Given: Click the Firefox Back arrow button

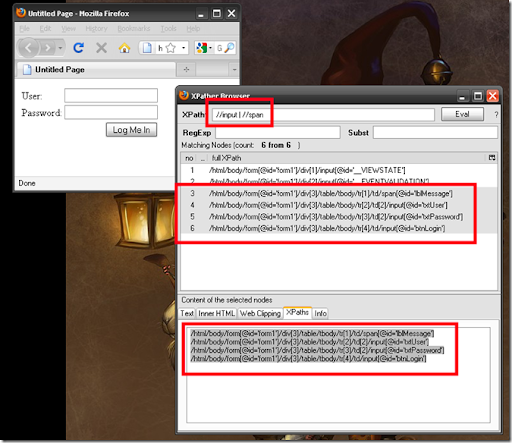Looking at the screenshot, I should tap(29, 48).
